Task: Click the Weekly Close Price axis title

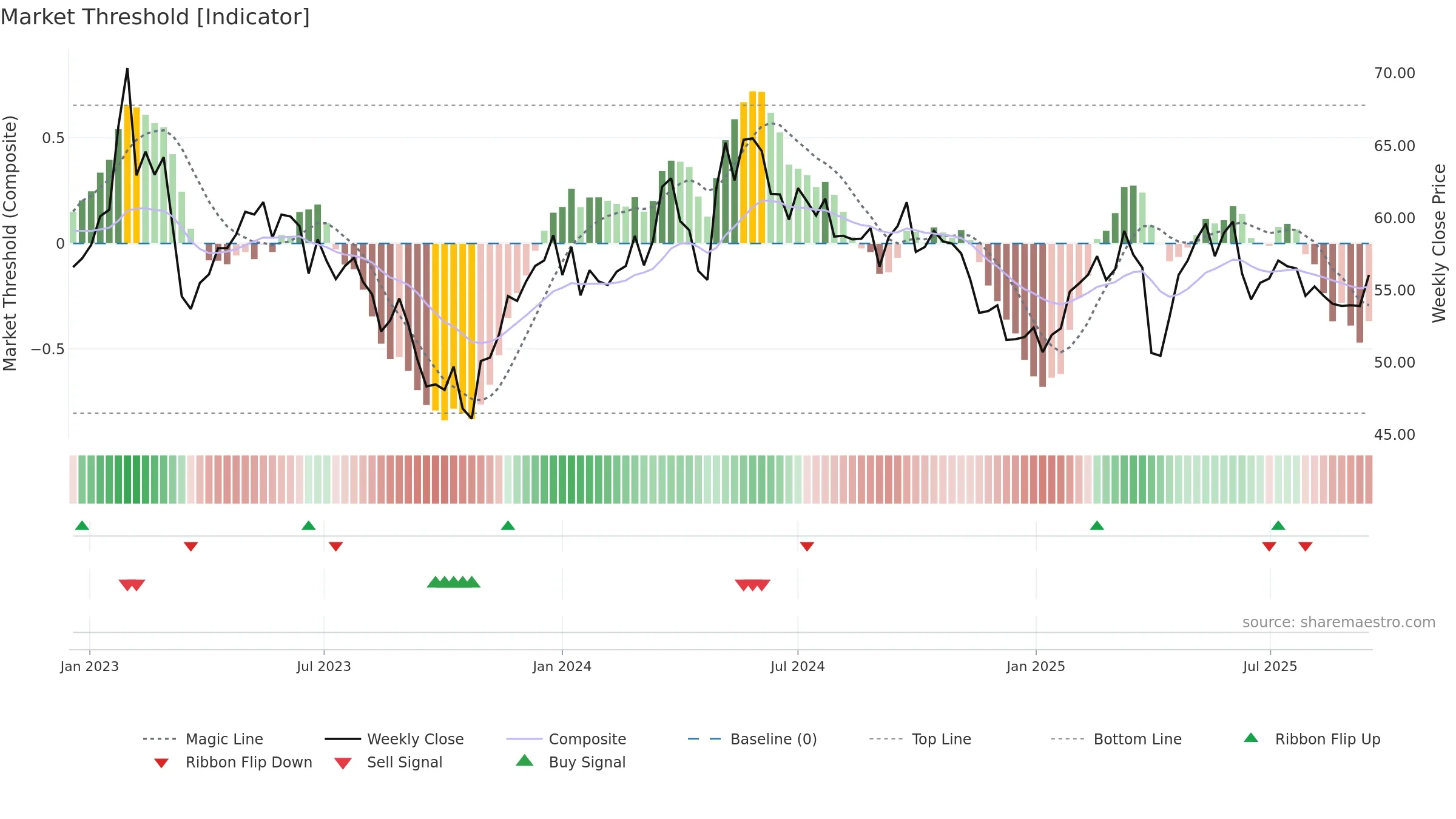Action: click(1439, 243)
